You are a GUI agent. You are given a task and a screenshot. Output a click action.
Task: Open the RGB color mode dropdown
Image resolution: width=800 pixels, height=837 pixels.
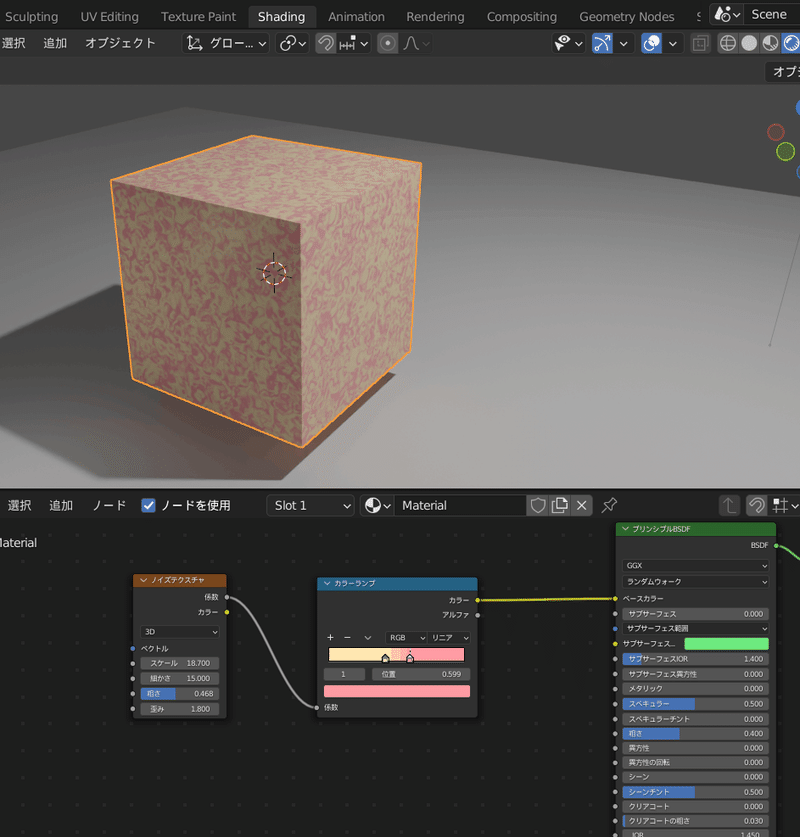[407, 638]
